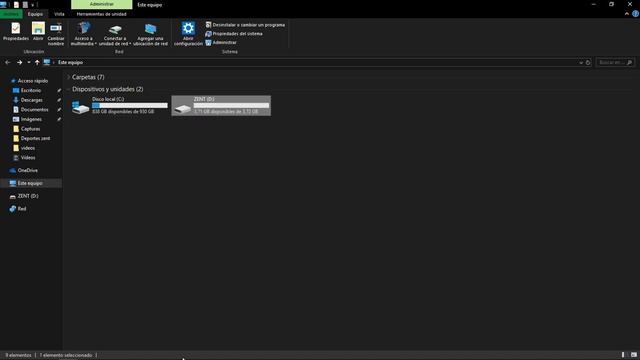This screenshot has height=360, width=640.
Task: Switch to details view in status bar
Action: click(x=623, y=355)
